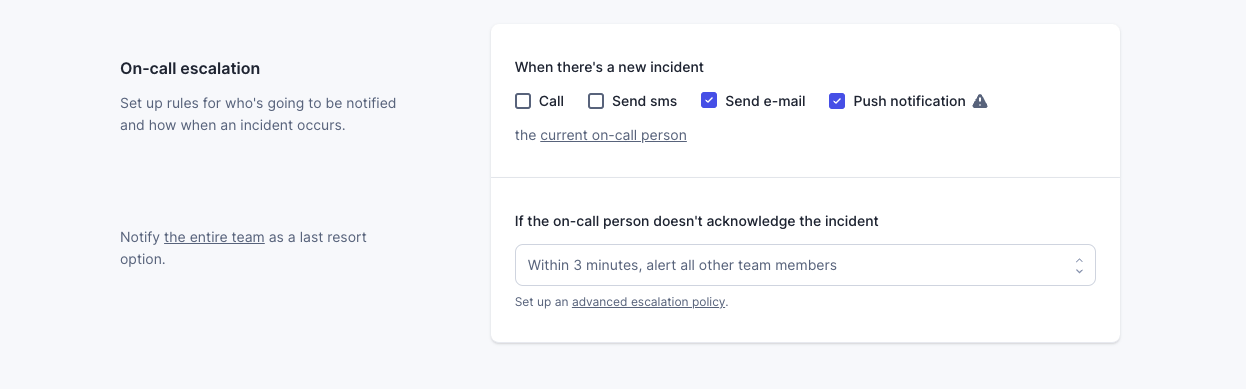Uncheck the Send e-mail checkbox
Viewport: 1246px width, 389px height.
tap(709, 101)
